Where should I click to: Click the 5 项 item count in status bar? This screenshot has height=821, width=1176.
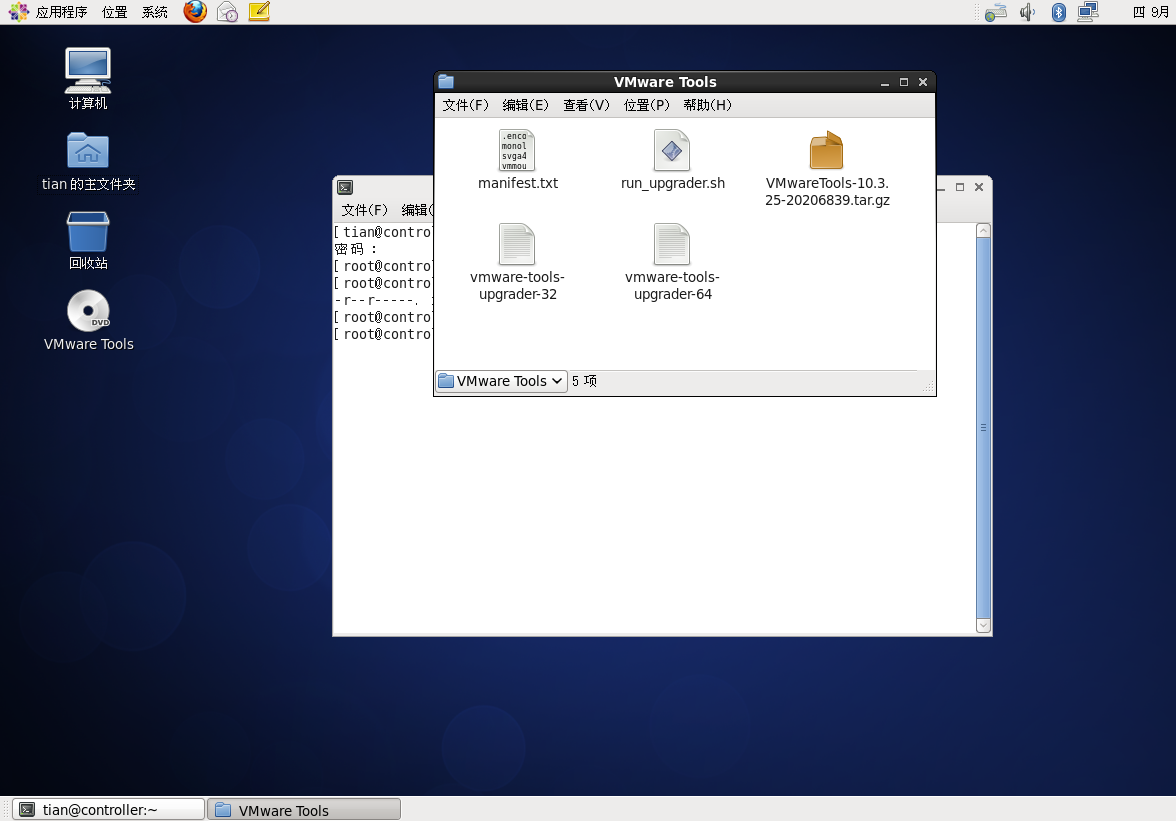584,382
